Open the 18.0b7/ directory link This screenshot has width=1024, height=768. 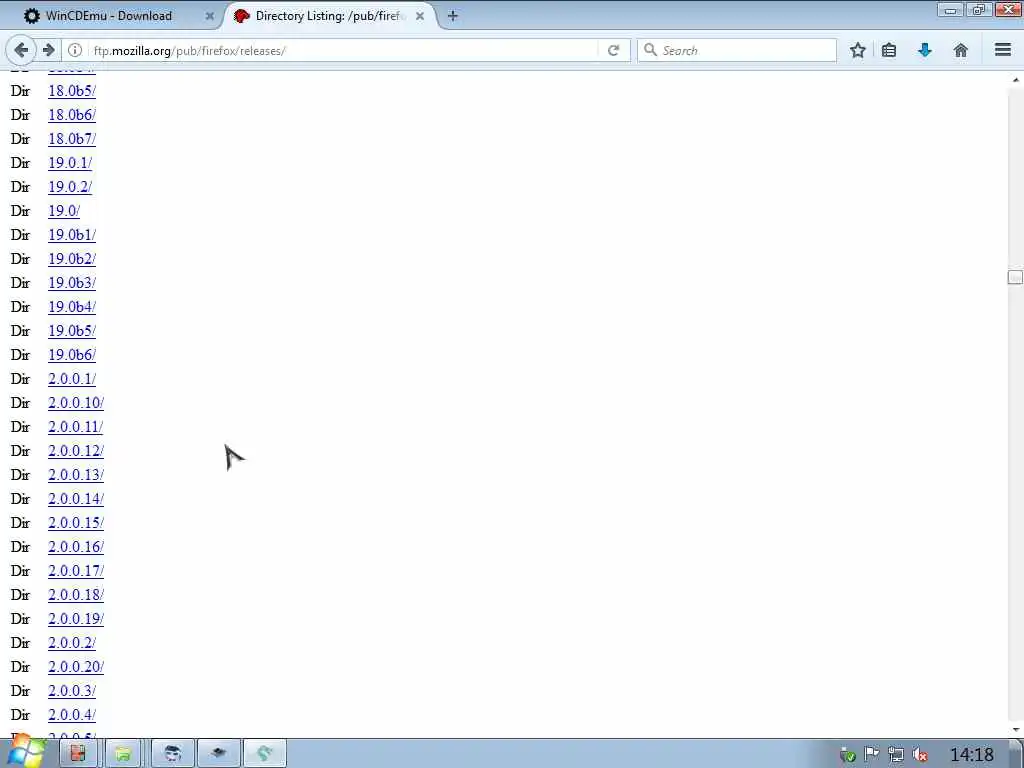[x=72, y=139]
